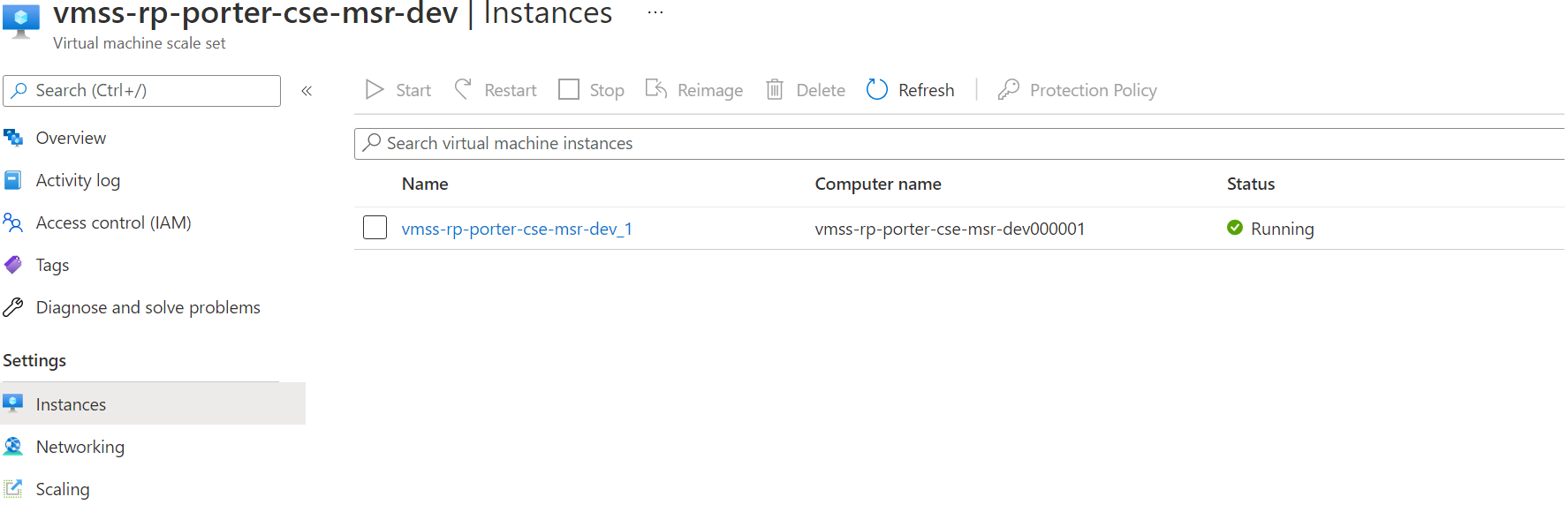Open the more options ellipsis menu
The height and width of the screenshot is (512, 1568).
point(655,12)
